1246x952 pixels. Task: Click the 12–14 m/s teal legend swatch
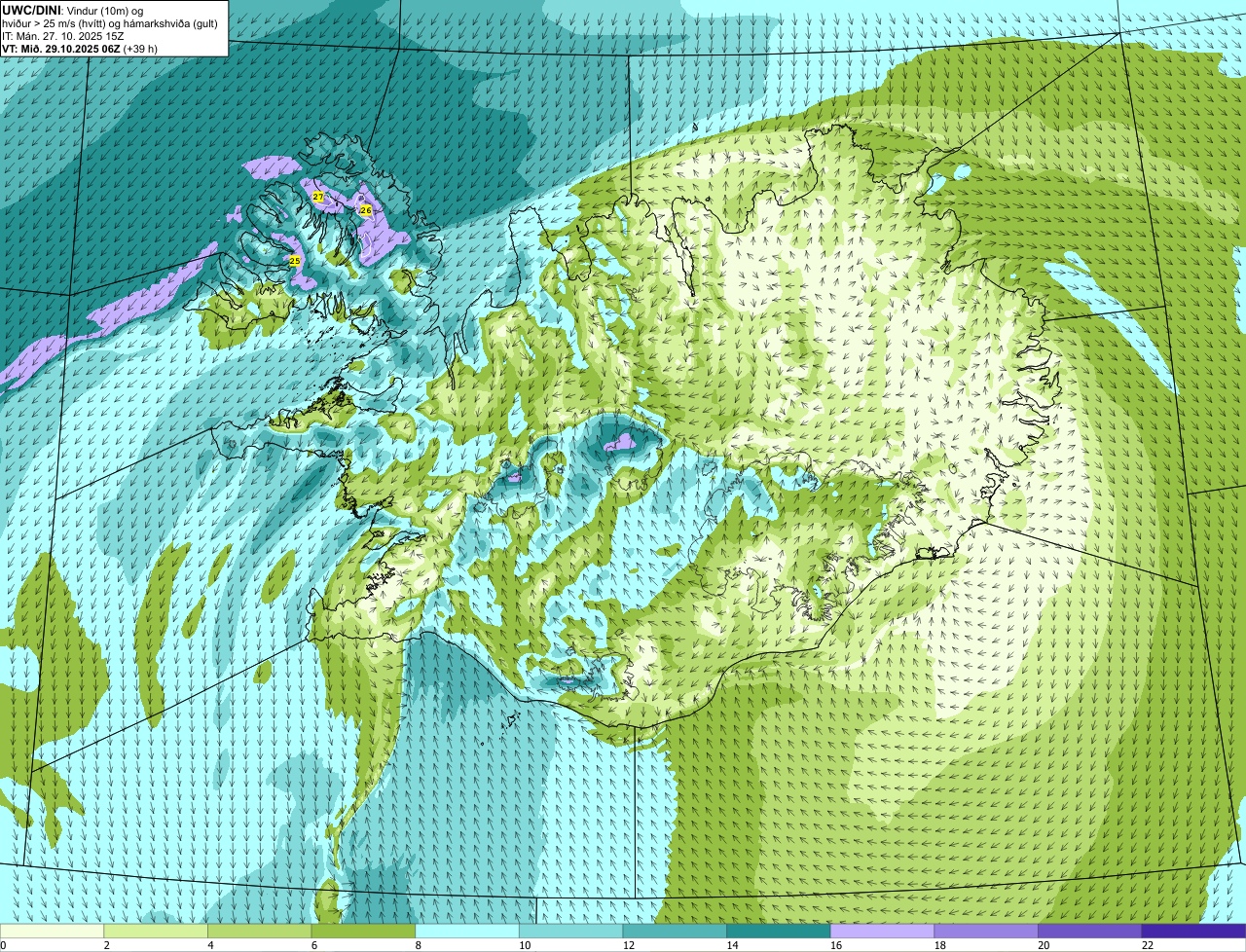(x=675, y=931)
